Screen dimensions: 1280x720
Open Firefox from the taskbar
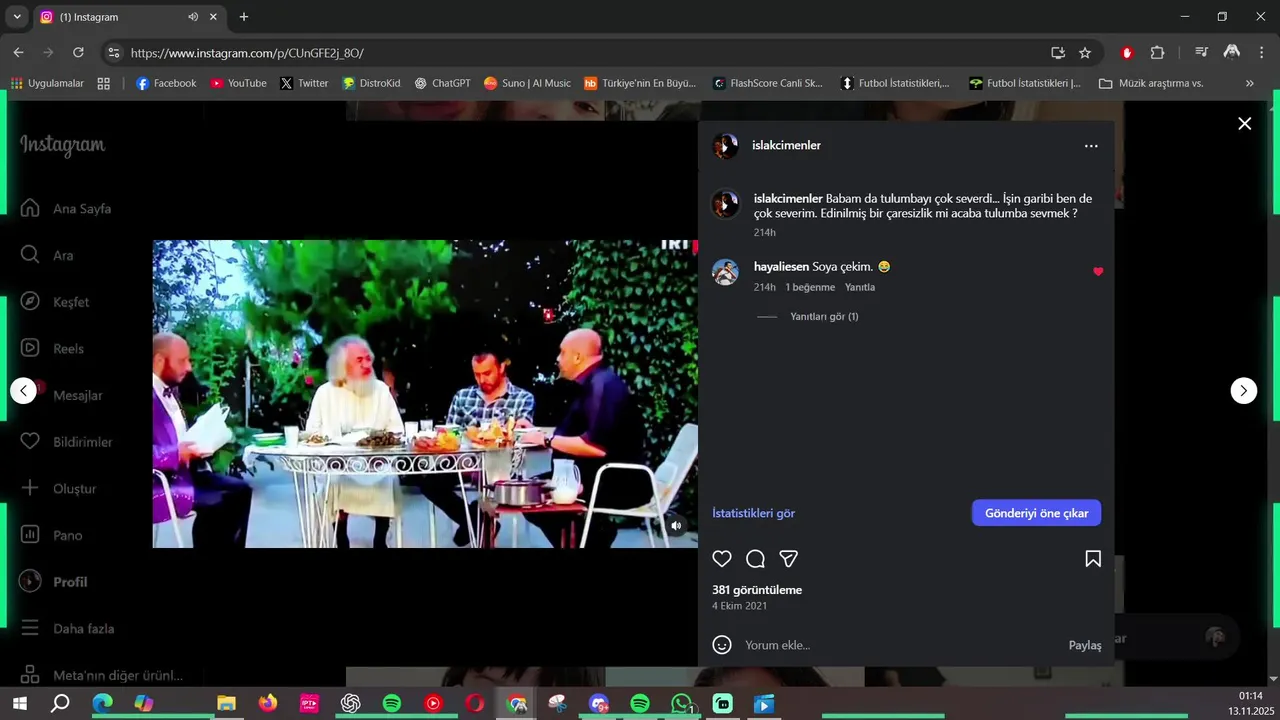(x=268, y=704)
